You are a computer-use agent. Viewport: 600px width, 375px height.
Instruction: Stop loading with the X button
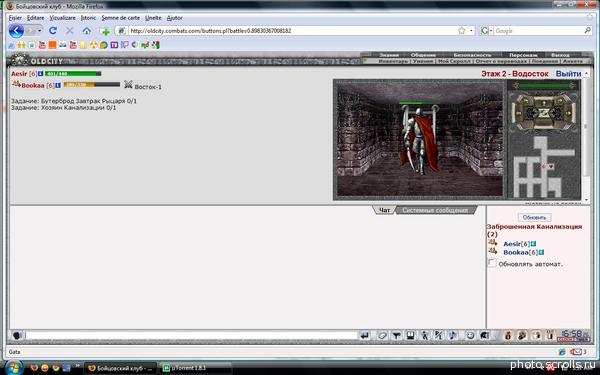[70, 31]
